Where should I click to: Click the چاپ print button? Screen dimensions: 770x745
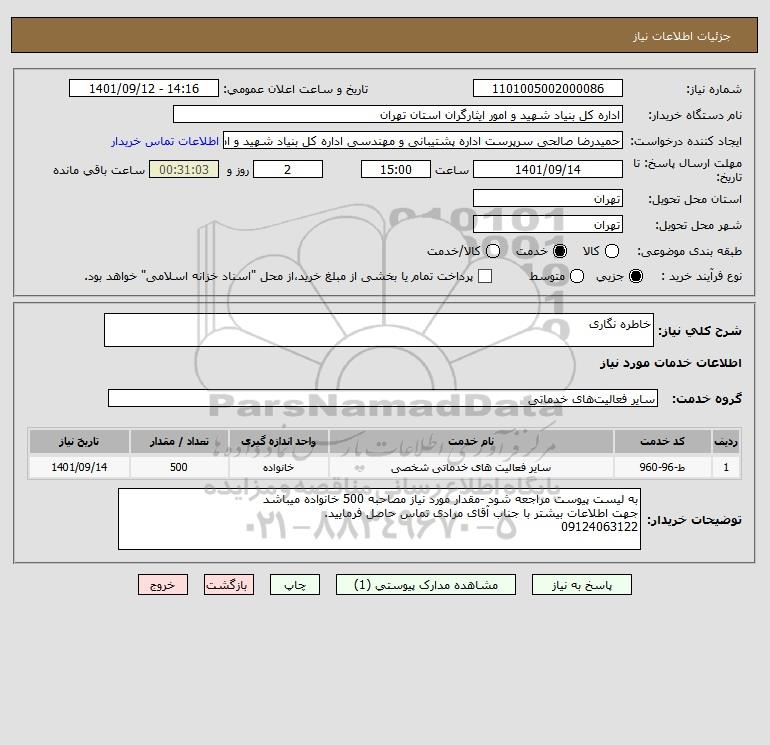pyautogui.click(x=295, y=585)
